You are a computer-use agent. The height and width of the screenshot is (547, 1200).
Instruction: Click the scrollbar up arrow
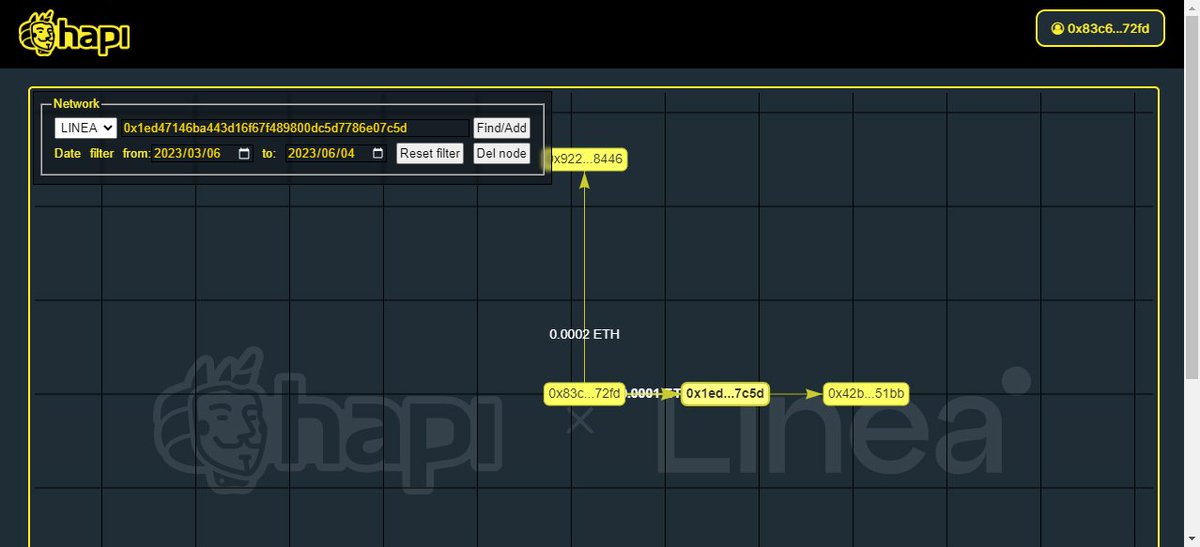1191,8
